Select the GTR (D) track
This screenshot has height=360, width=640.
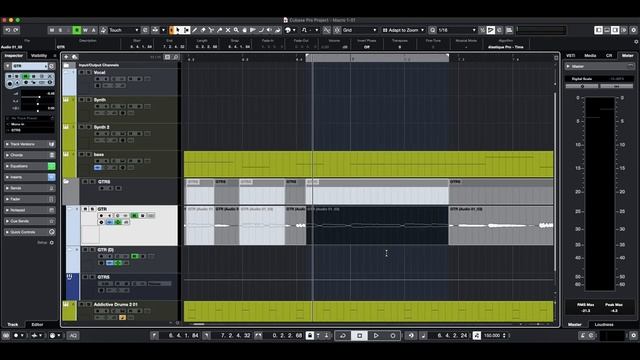[x=121, y=259]
